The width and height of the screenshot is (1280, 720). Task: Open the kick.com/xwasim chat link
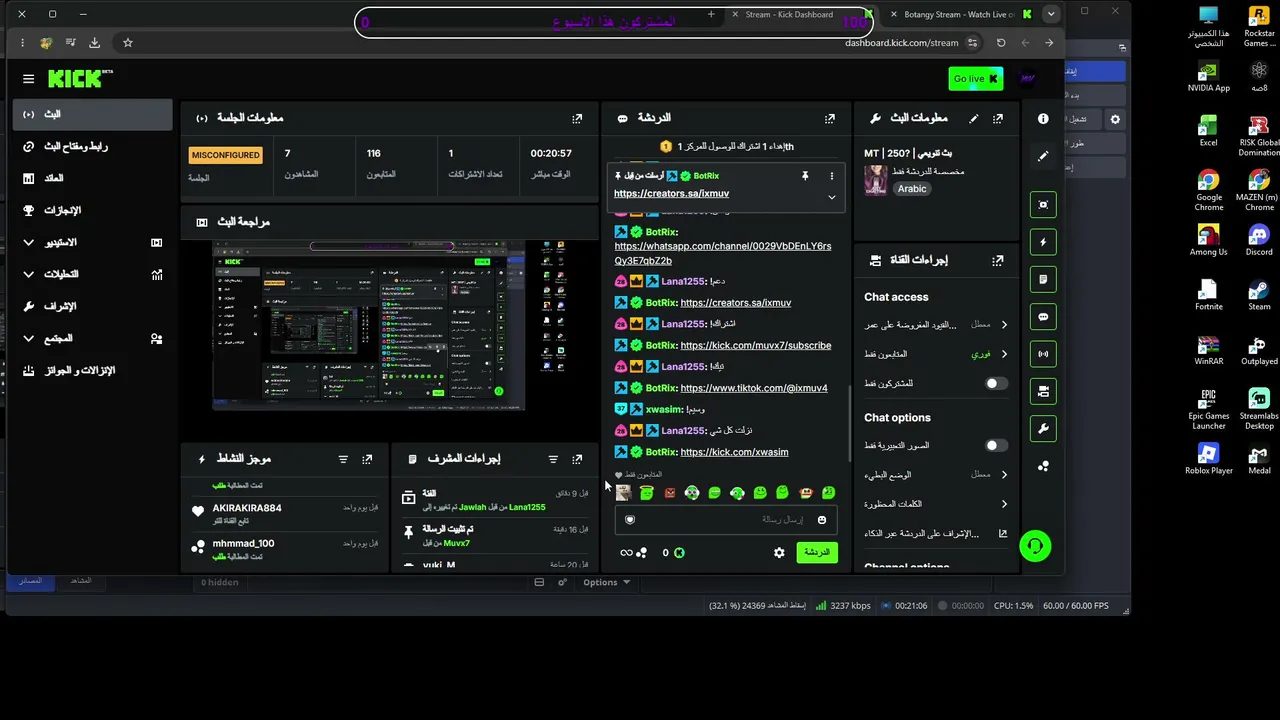(734, 452)
